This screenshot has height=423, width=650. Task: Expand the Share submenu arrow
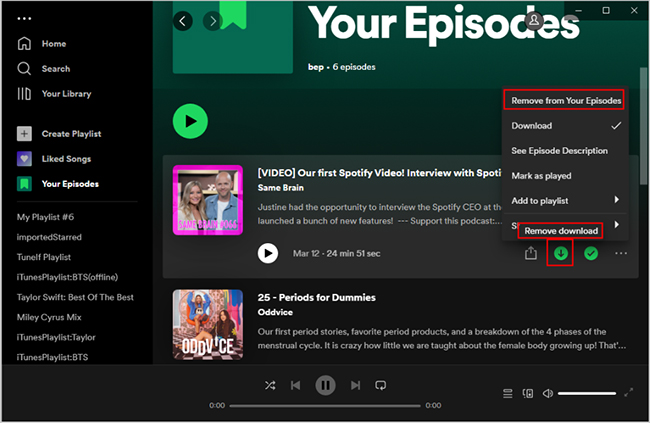pyautogui.click(x=616, y=224)
